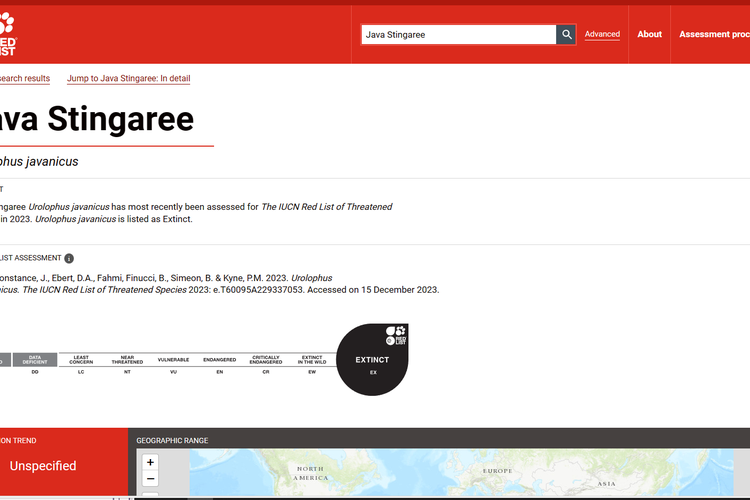Zoom out on the geographic range map
The height and width of the screenshot is (500, 750).
pyautogui.click(x=150, y=479)
